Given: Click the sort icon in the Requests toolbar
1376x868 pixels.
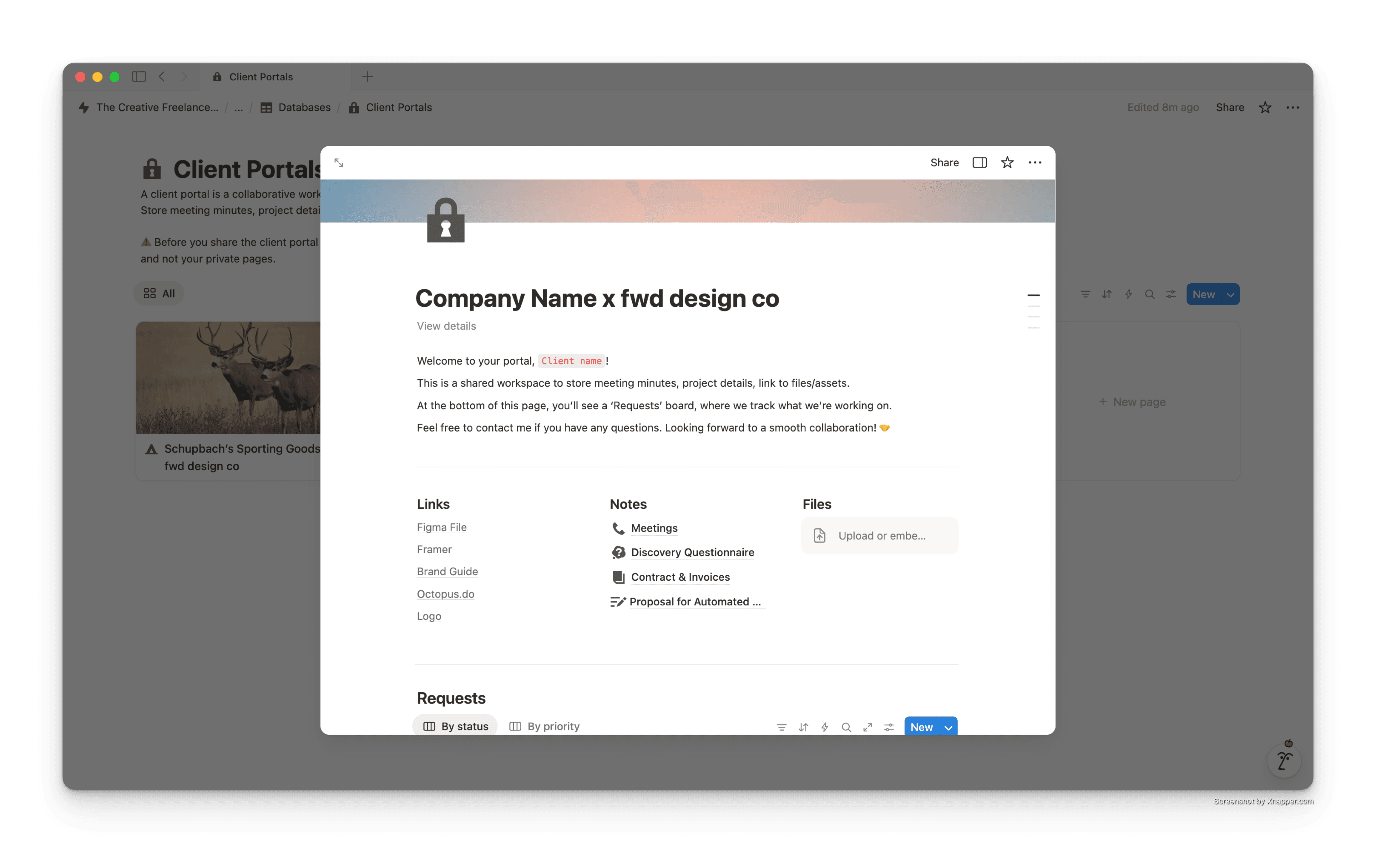Looking at the screenshot, I should [x=803, y=727].
